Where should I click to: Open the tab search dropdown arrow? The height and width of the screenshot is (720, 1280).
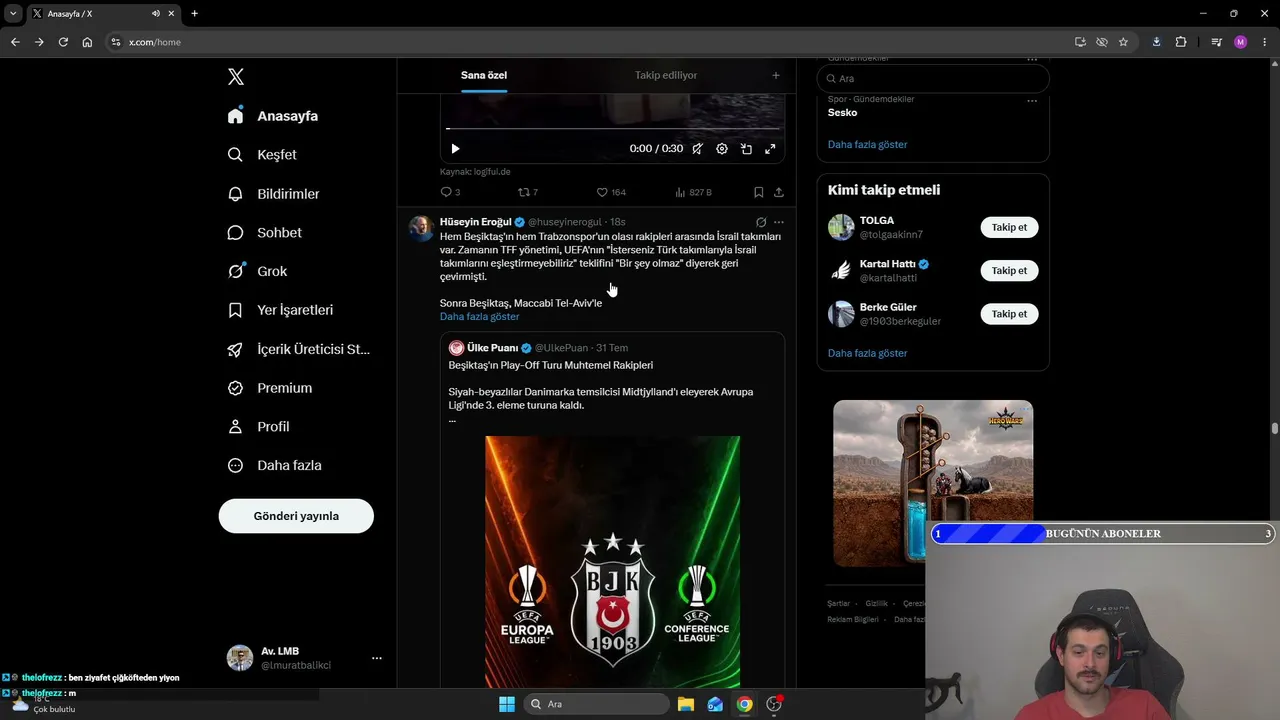13,14
